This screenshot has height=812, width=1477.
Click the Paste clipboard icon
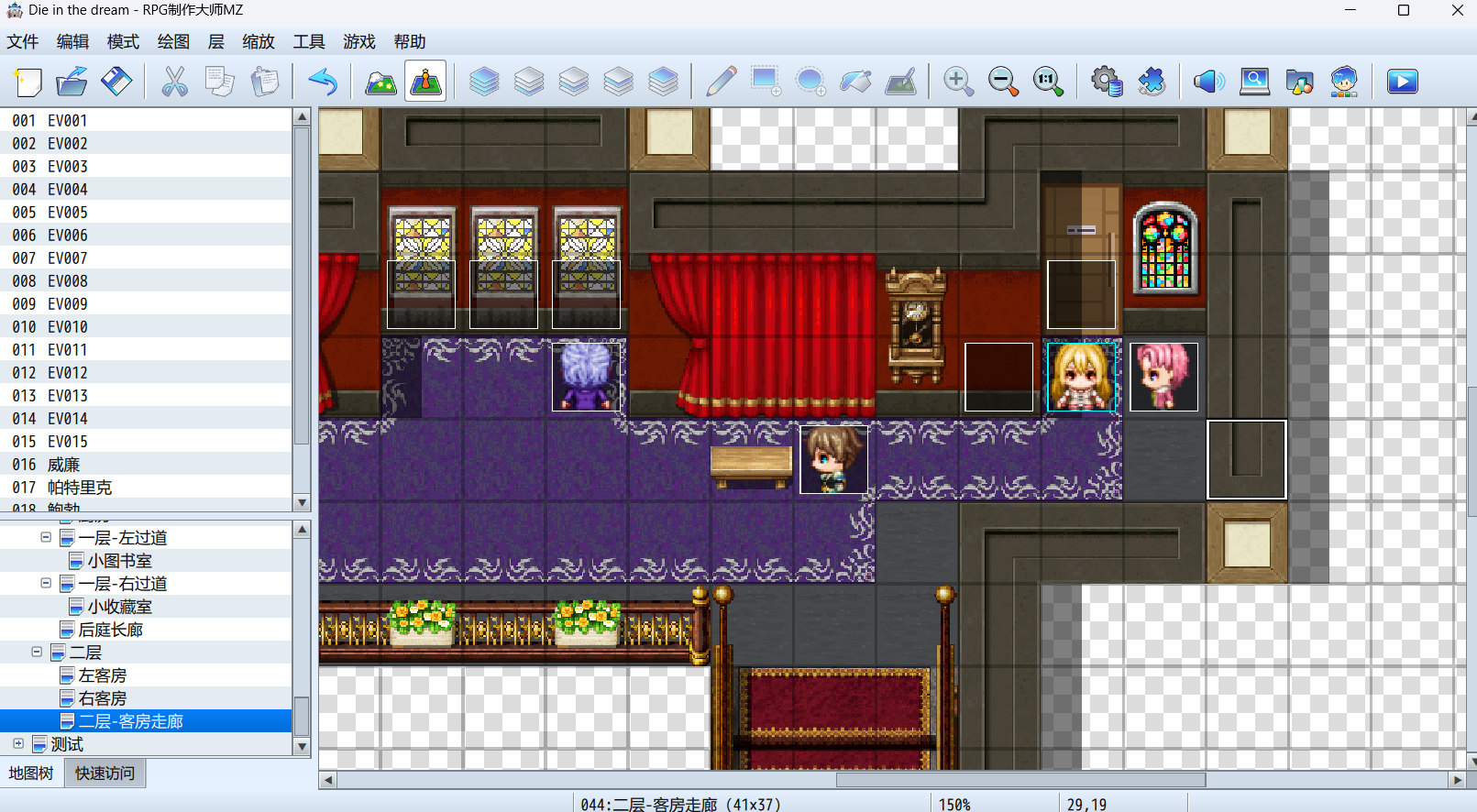click(264, 82)
